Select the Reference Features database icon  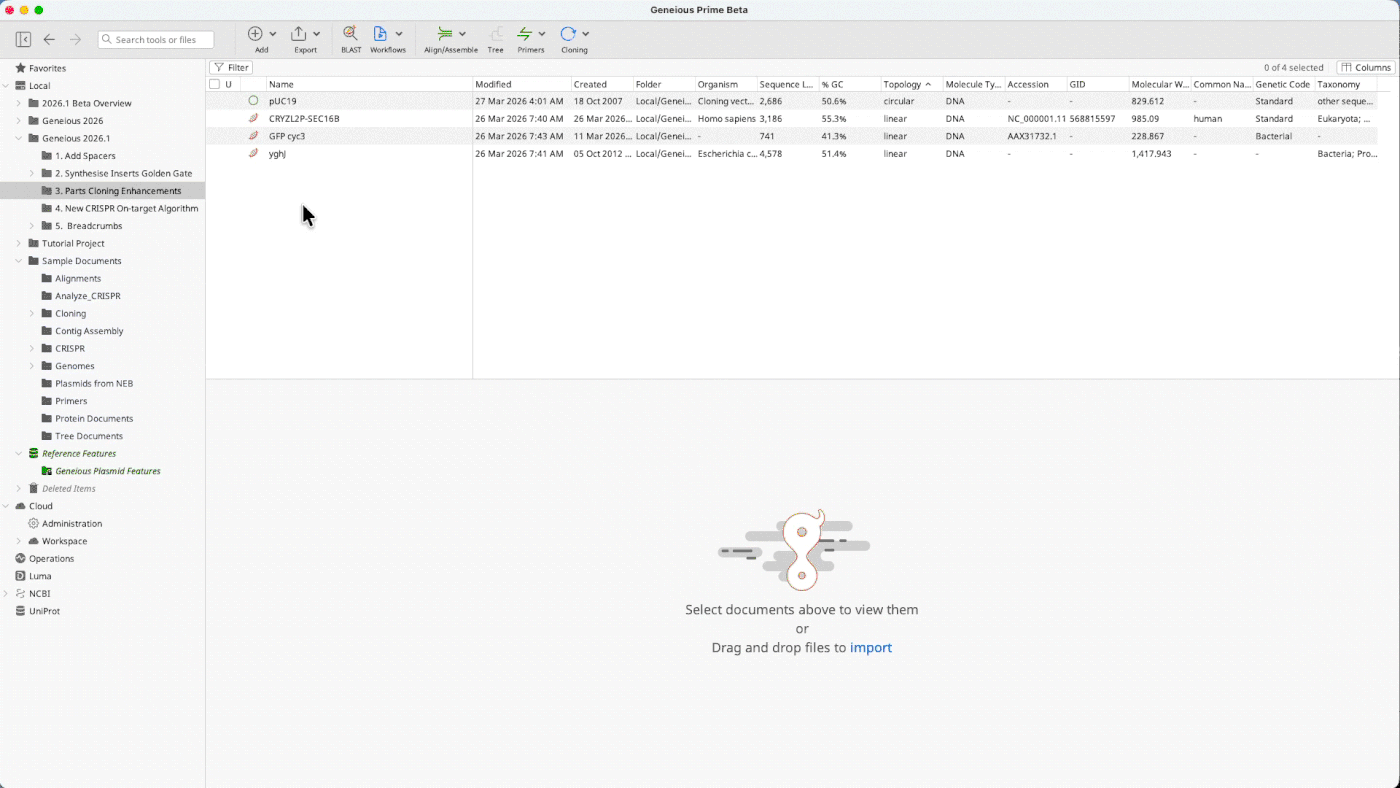(x=34, y=453)
